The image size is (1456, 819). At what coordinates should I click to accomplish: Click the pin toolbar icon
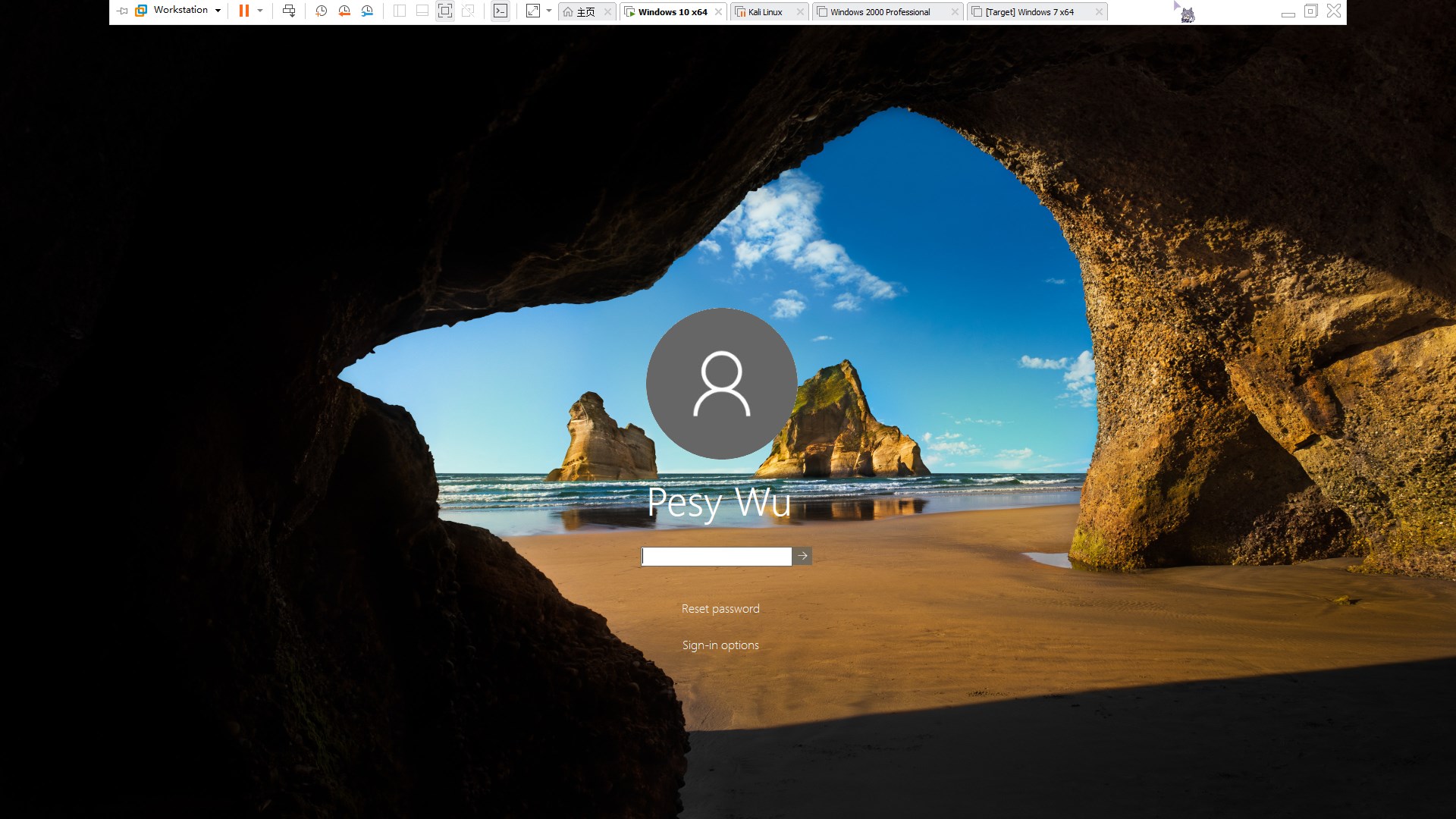click(x=122, y=11)
